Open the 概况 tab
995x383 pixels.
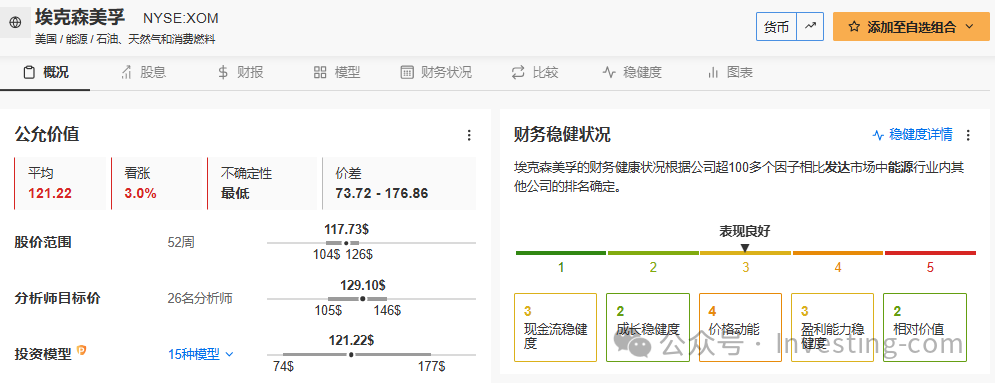tap(45, 72)
